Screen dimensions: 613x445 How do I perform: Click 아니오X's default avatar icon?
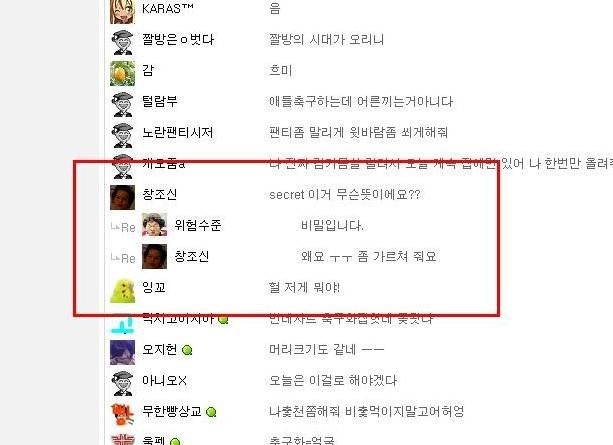pyautogui.click(x=122, y=383)
